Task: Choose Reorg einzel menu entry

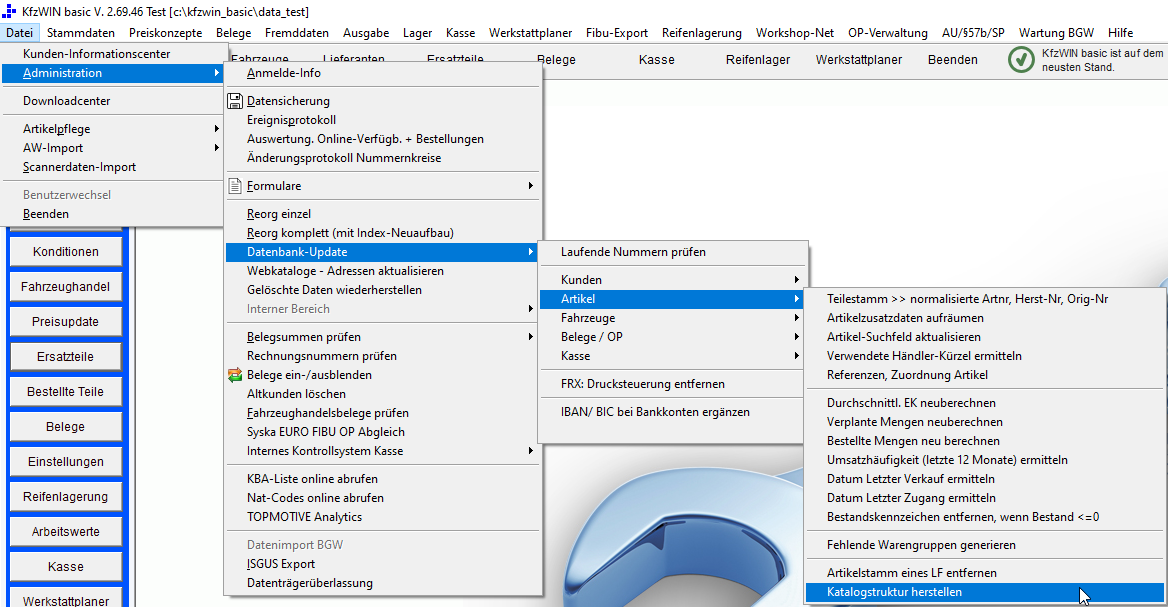Action: tap(383, 214)
